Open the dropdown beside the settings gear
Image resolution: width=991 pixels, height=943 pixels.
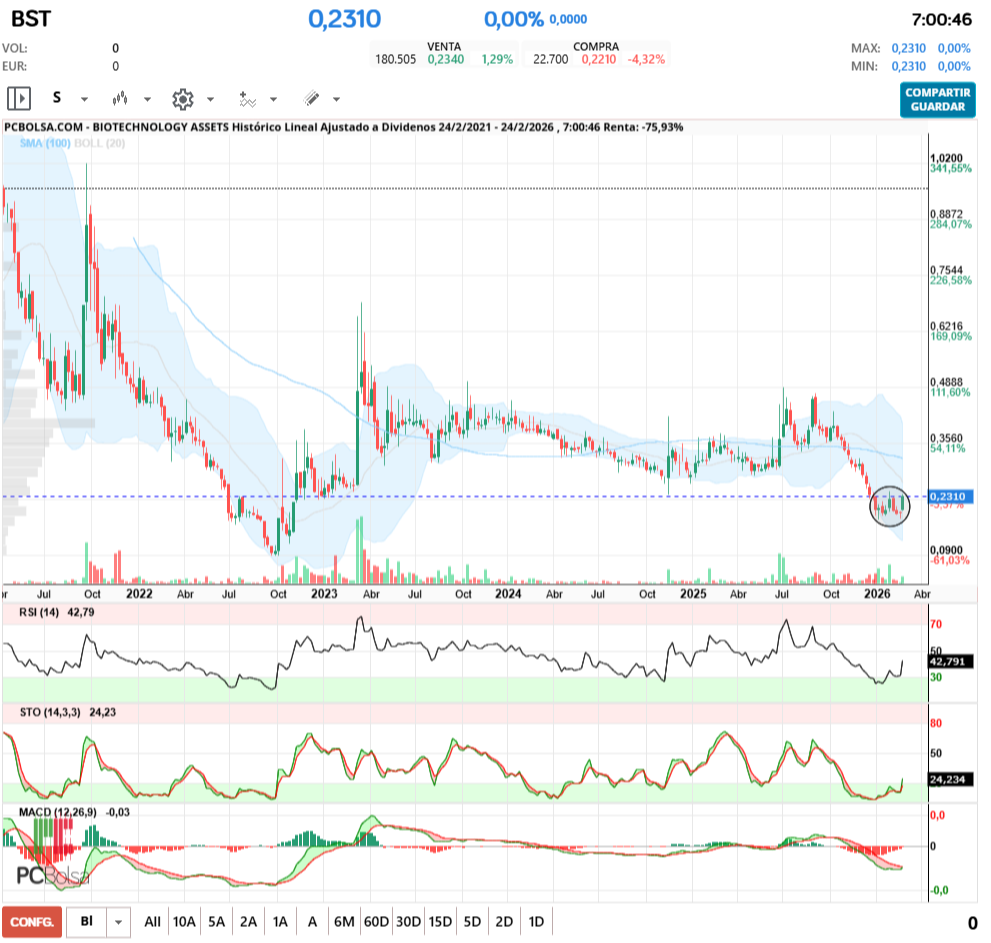(209, 99)
